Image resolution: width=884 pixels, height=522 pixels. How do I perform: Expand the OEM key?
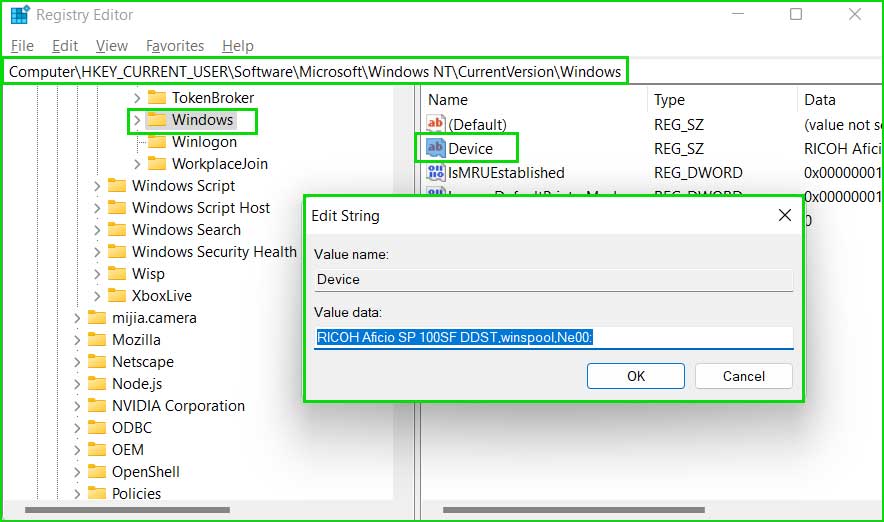(77, 450)
